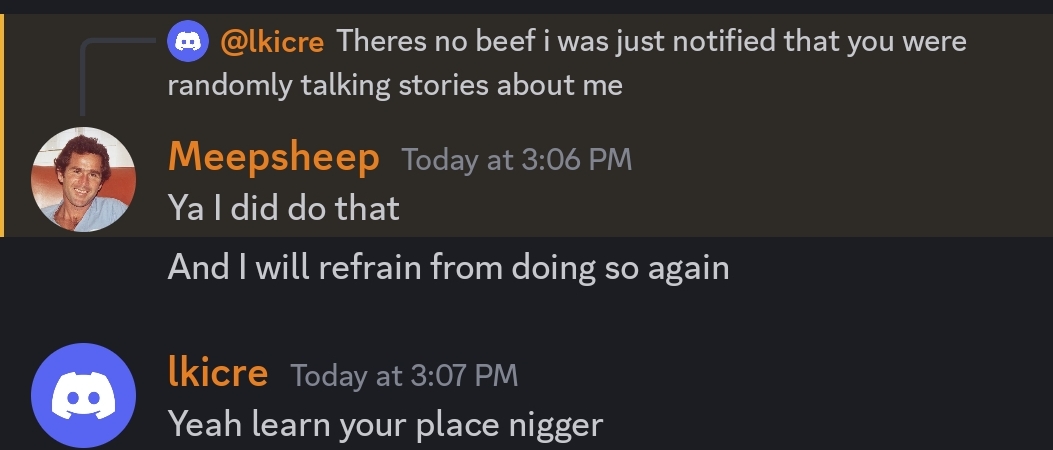1053x450 pixels.
Task: Open Meepsheep's profile picture
Action: click(x=83, y=179)
